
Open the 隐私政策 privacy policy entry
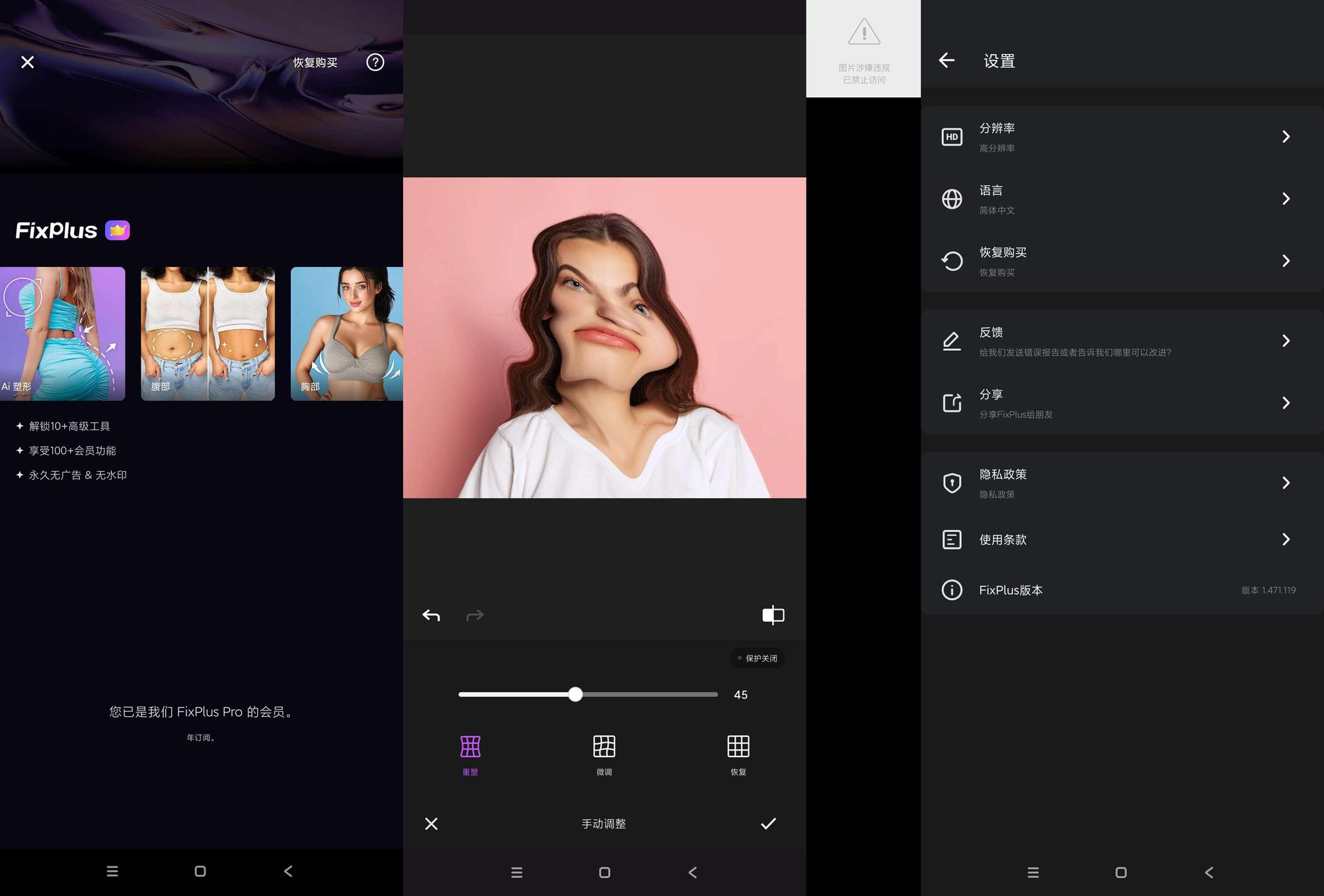click(1122, 483)
